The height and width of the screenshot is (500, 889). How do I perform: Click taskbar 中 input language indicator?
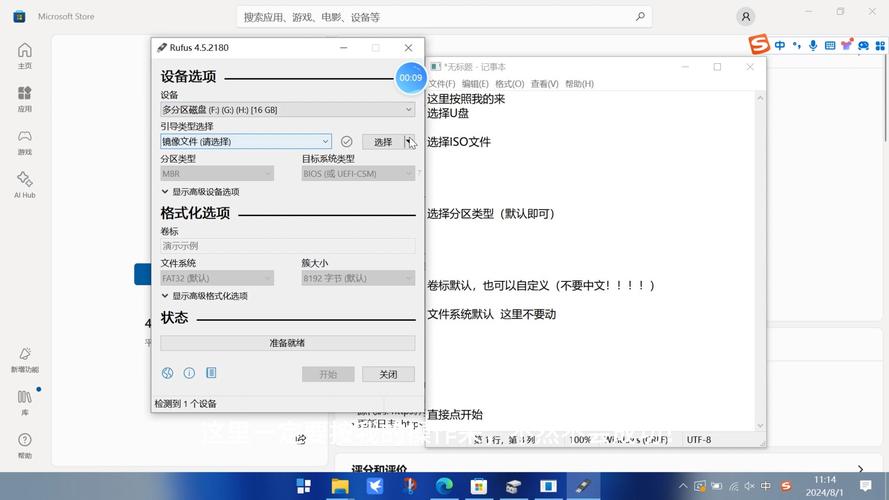(766, 486)
